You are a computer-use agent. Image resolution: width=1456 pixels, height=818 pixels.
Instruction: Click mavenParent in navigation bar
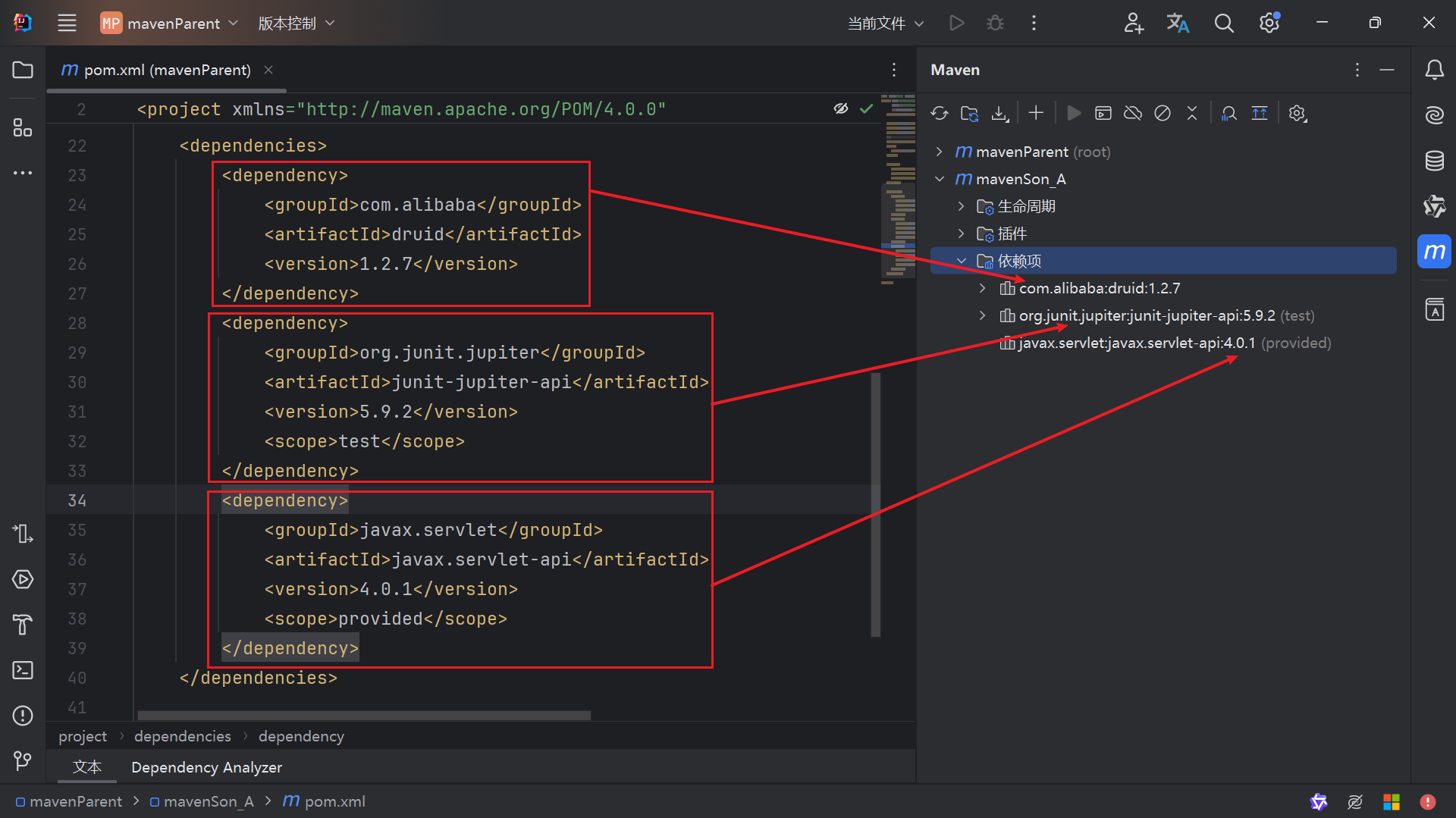[69, 801]
